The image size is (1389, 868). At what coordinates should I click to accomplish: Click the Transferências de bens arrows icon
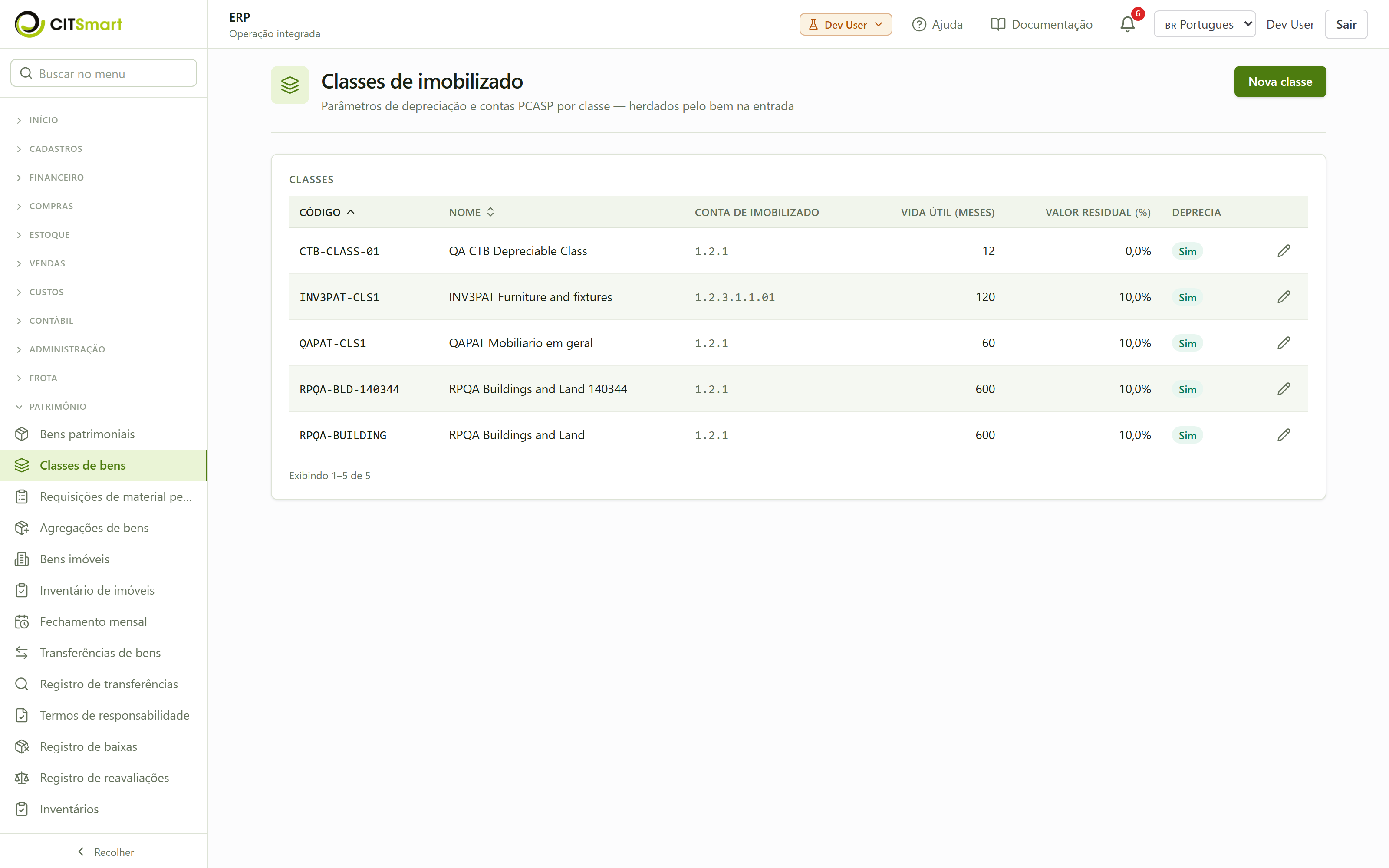22,653
